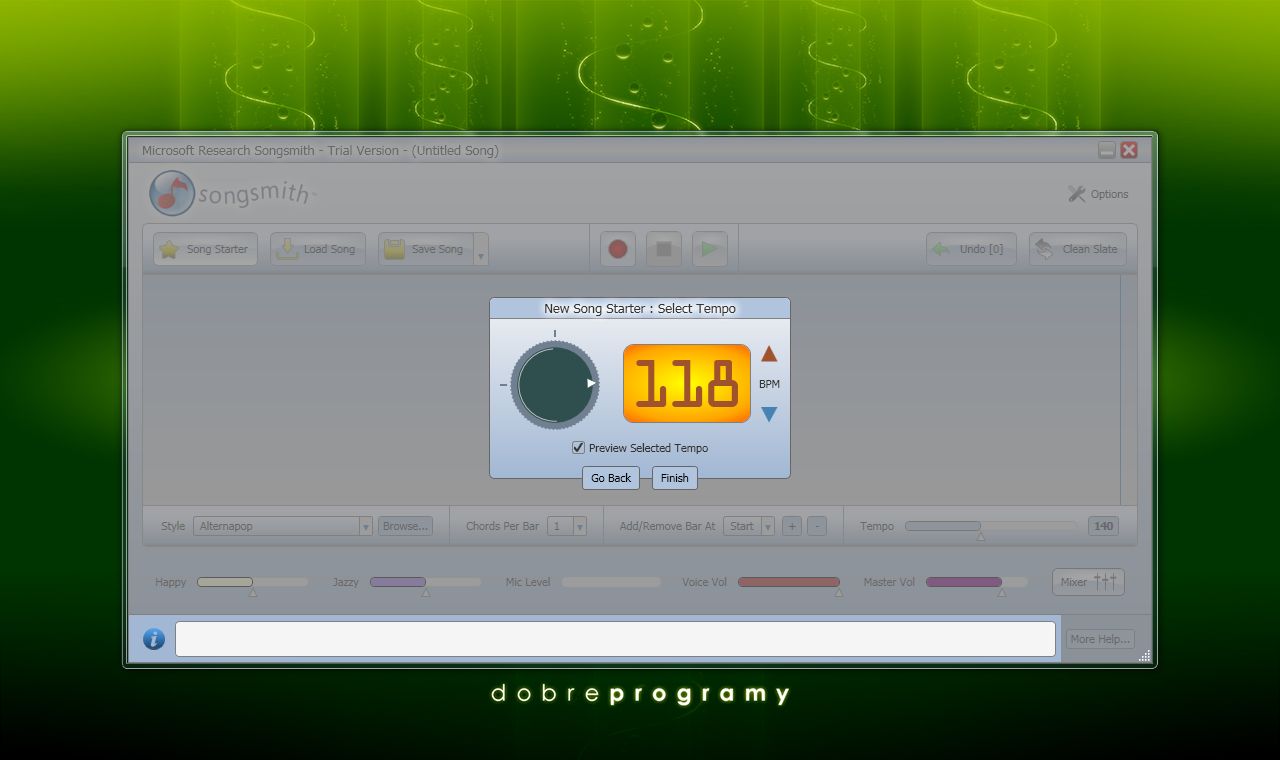Screen dimensions: 1280x760
Task: Close the Songsmith window
Action: coord(1129,150)
